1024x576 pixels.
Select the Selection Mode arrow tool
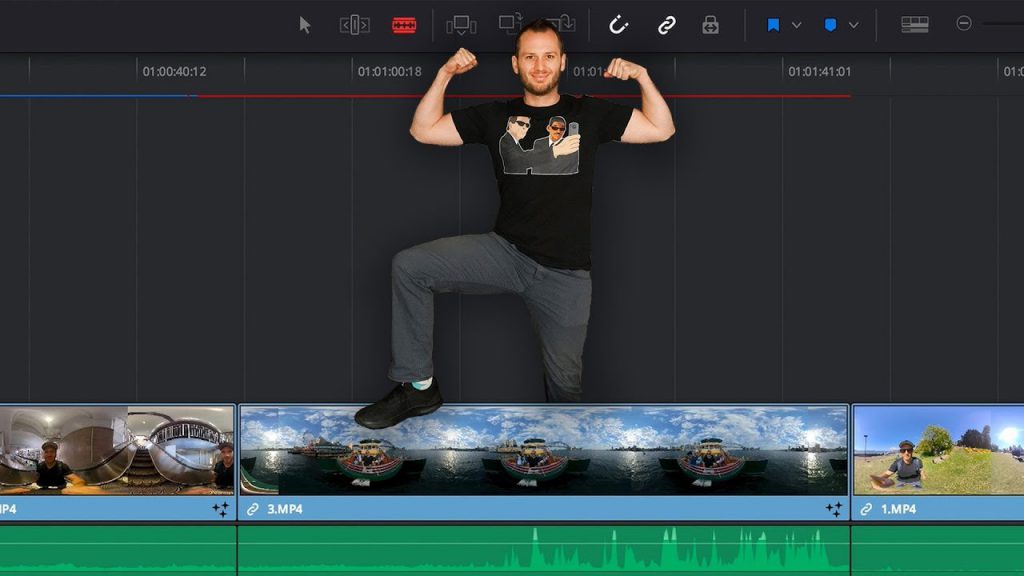tap(306, 24)
